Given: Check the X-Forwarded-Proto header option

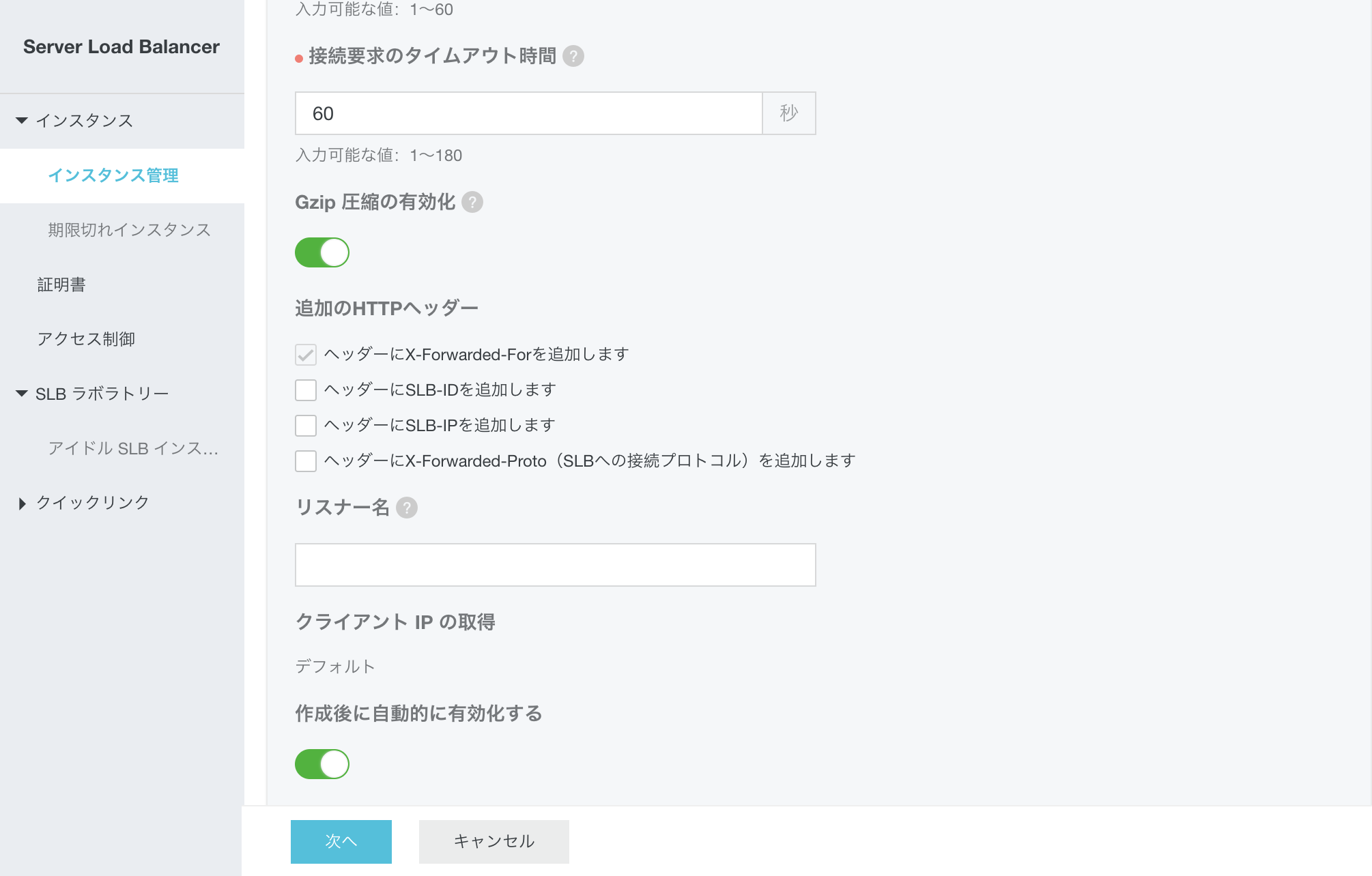Looking at the screenshot, I should pyautogui.click(x=304, y=461).
